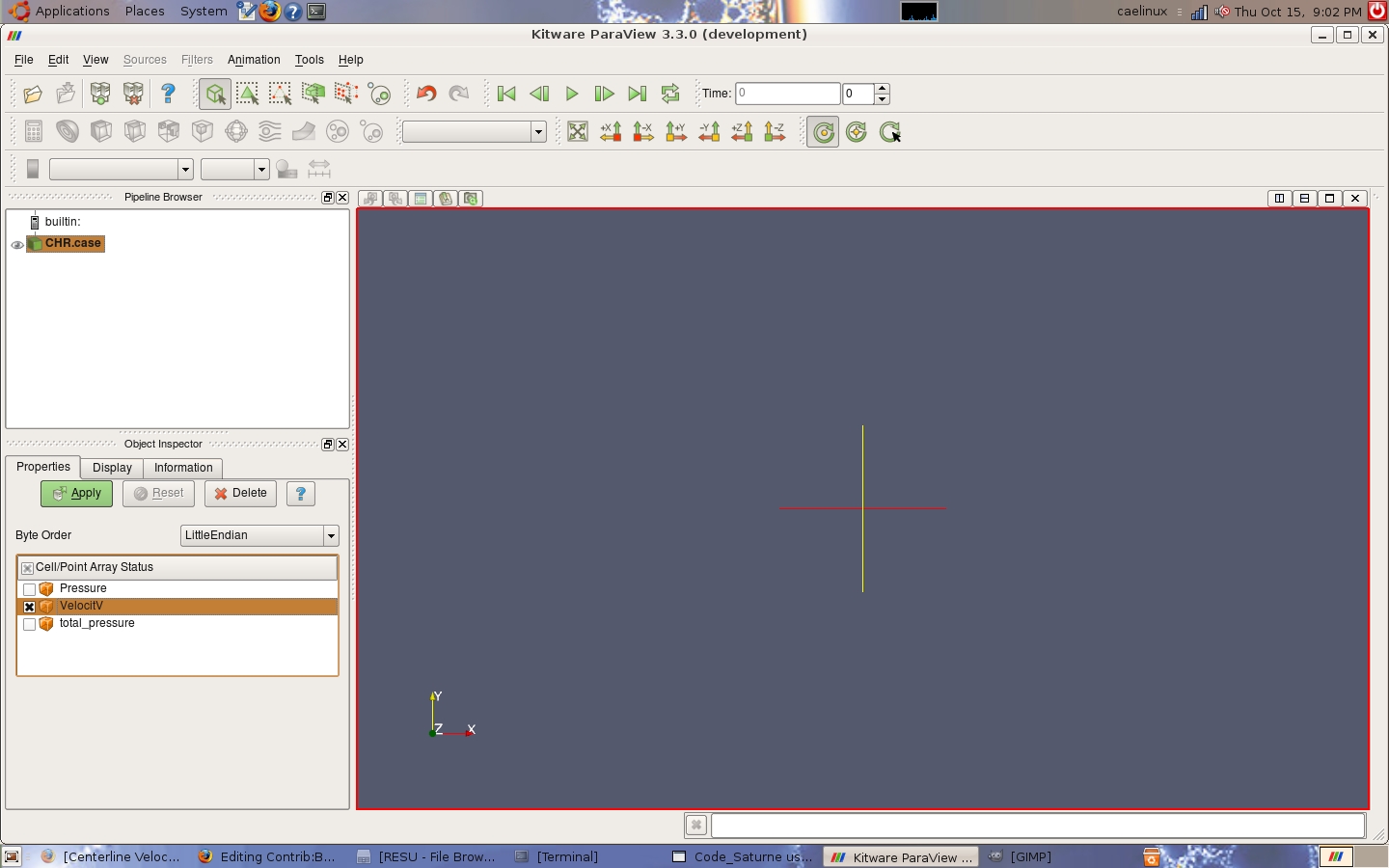The image size is (1389, 868).
Task: Click the Delete button
Action: (240, 494)
